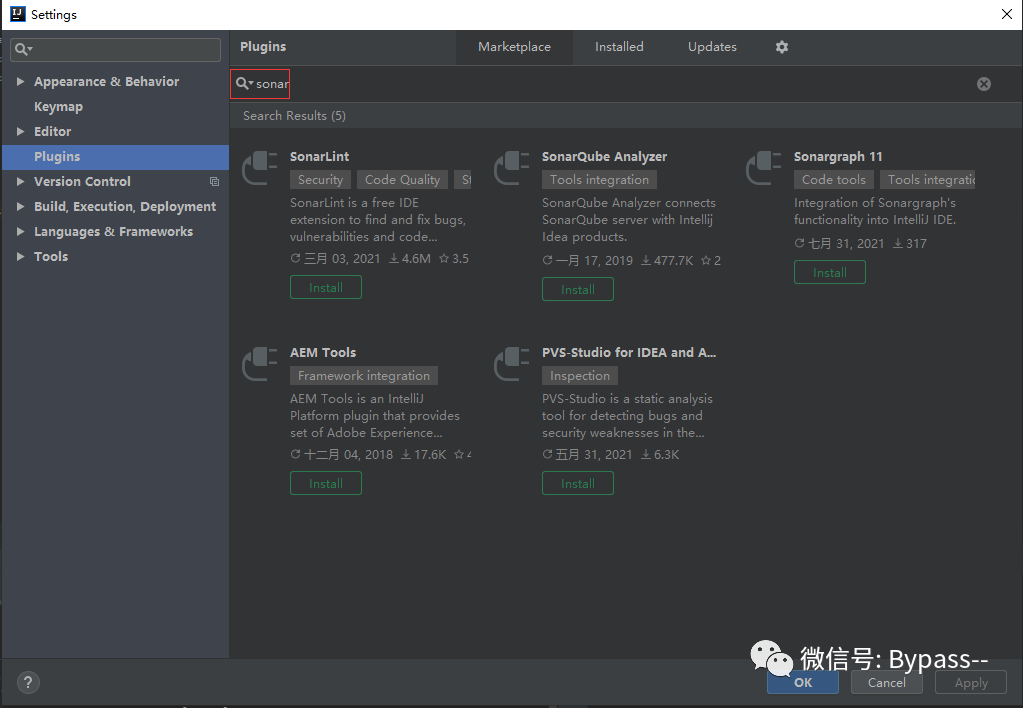
Task: Open SonarQube Analyzer plugin title
Action: 604,157
